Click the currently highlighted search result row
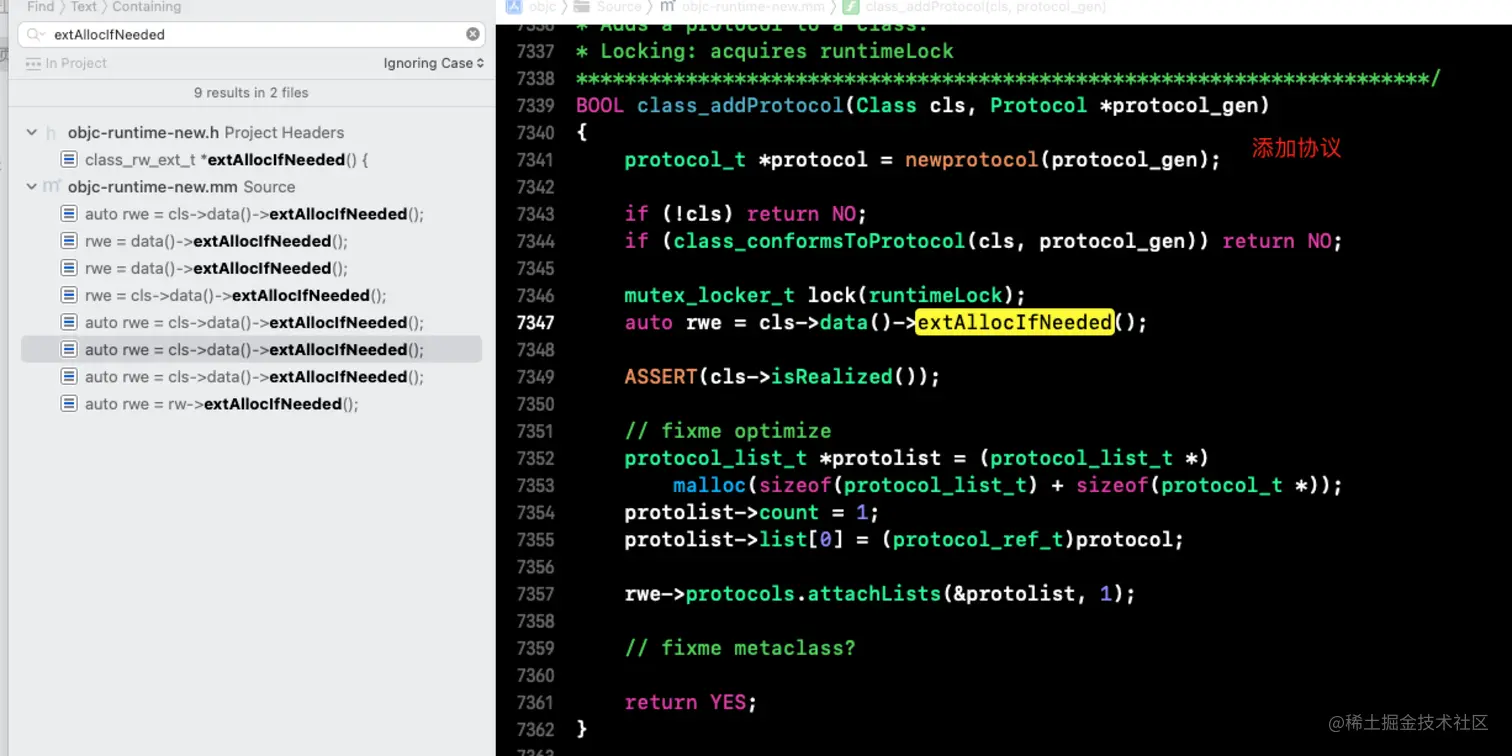Image resolution: width=1512 pixels, height=756 pixels. tap(252, 350)
